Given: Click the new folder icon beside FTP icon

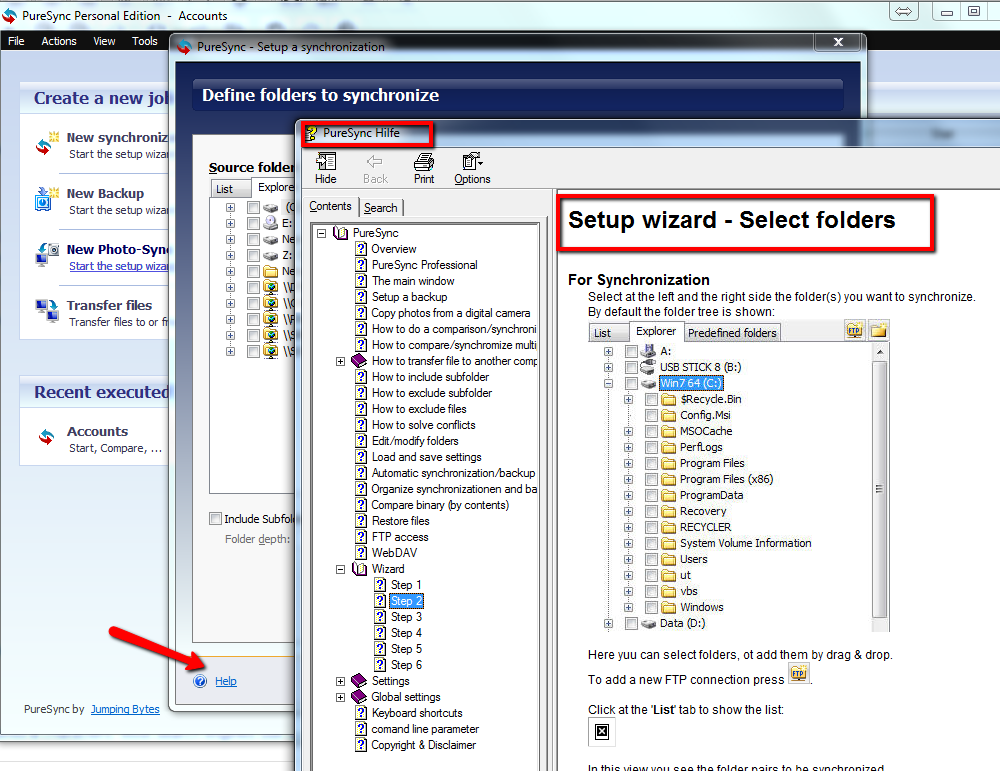Looking at the screenshot, I should pyautogui.click(x=879, y=330).
